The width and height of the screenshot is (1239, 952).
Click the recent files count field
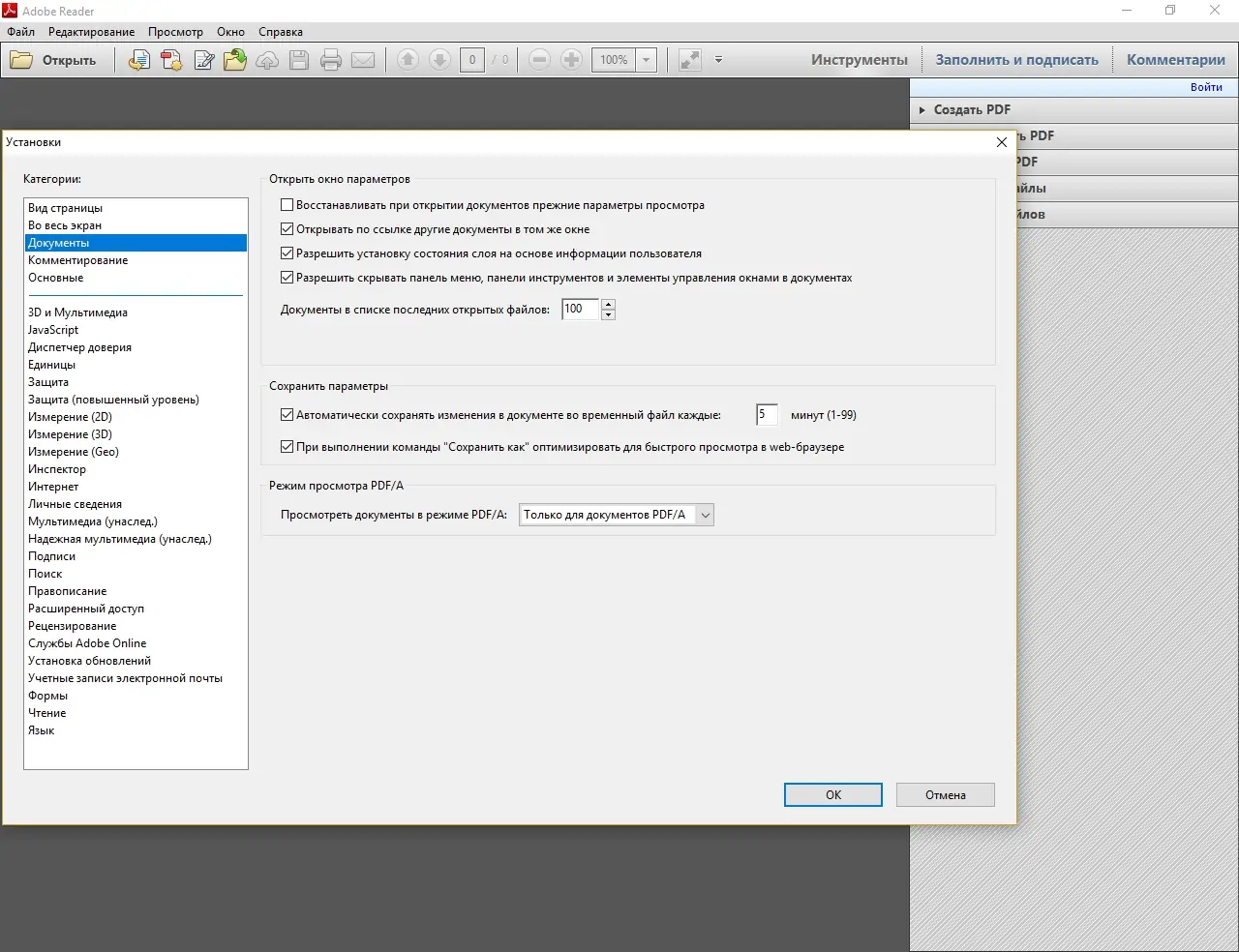click(581, 310)
